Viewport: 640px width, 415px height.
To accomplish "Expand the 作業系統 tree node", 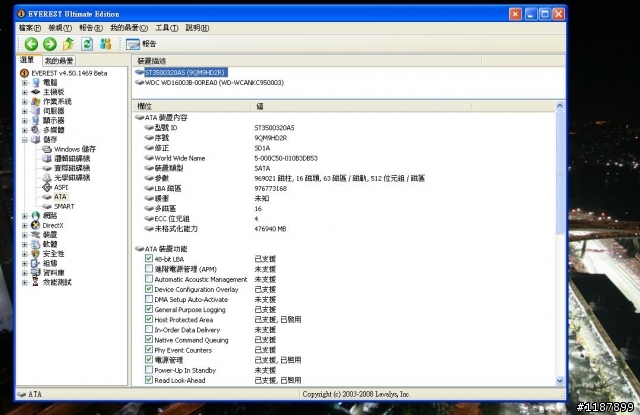I will 24,102.
